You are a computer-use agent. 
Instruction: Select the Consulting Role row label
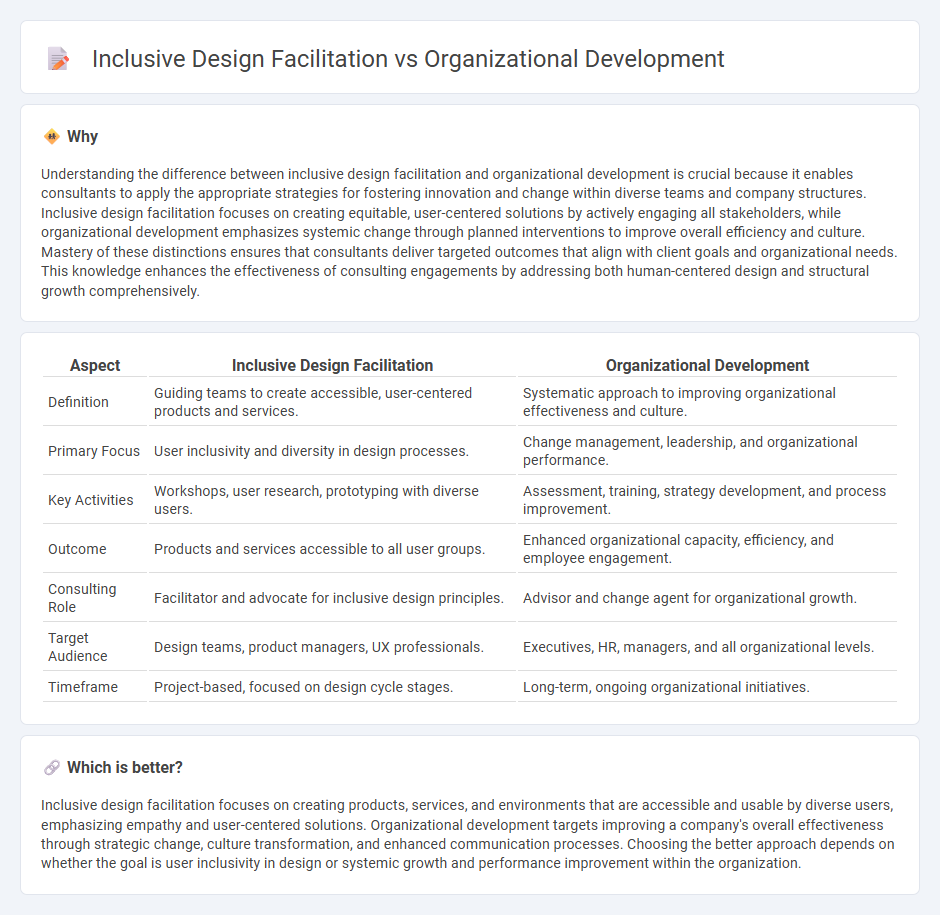pos(82,598)
